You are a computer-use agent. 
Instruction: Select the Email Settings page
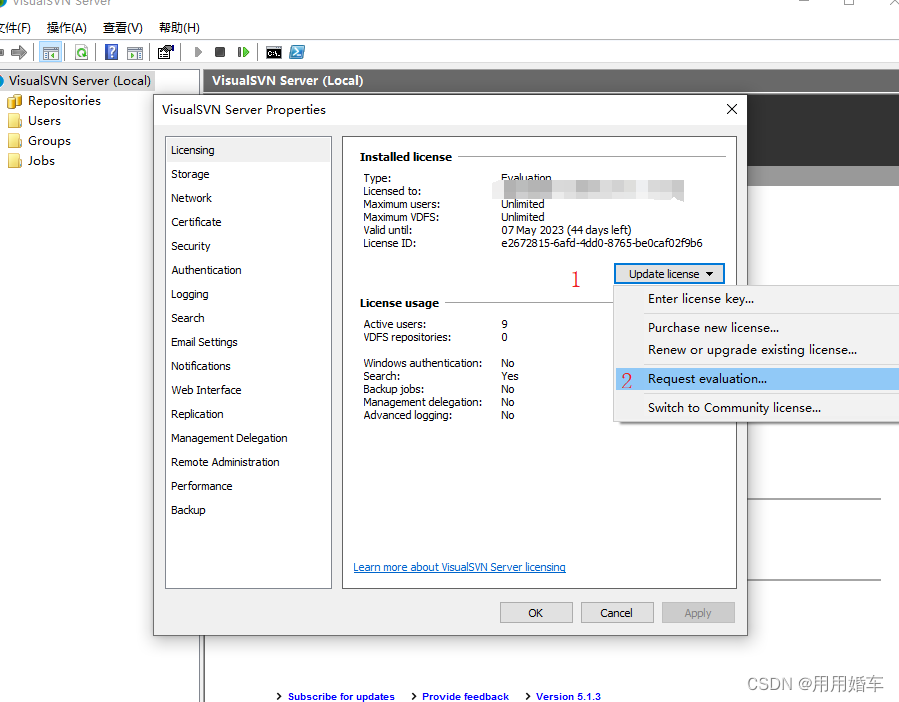248,342
